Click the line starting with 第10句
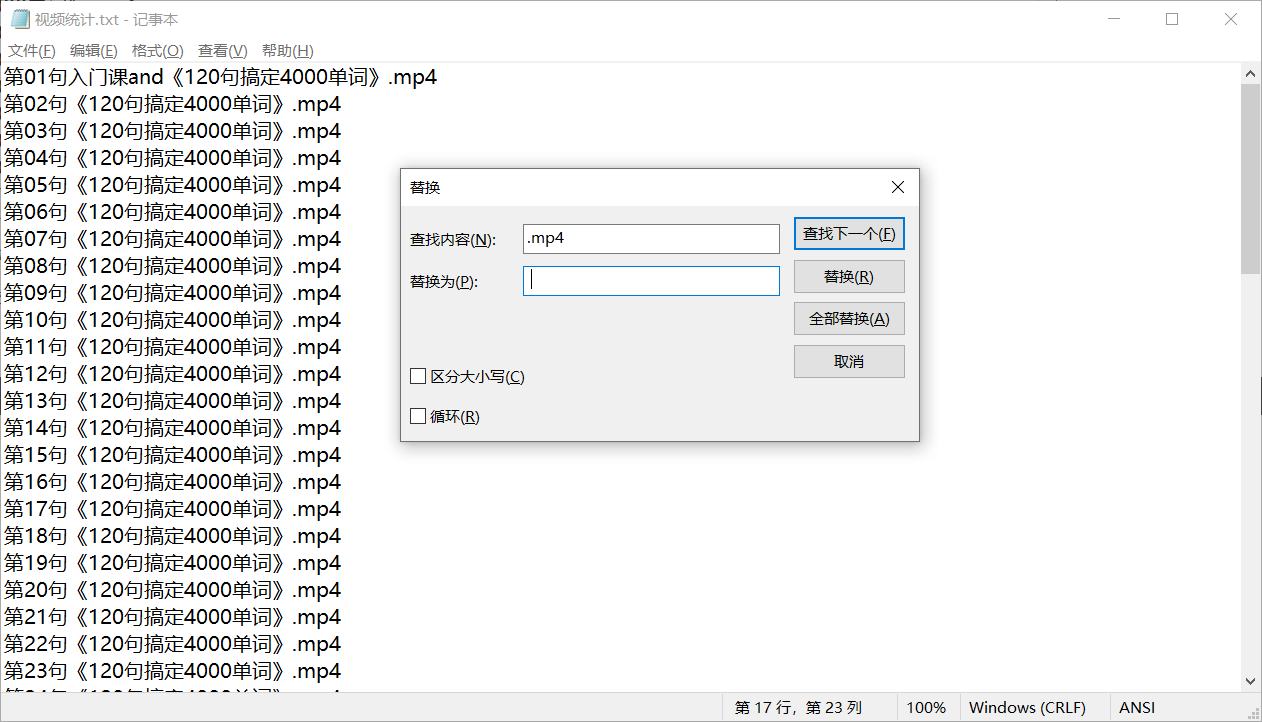The width and height of the screenshot is (1262, 722). tap(172, 320)
